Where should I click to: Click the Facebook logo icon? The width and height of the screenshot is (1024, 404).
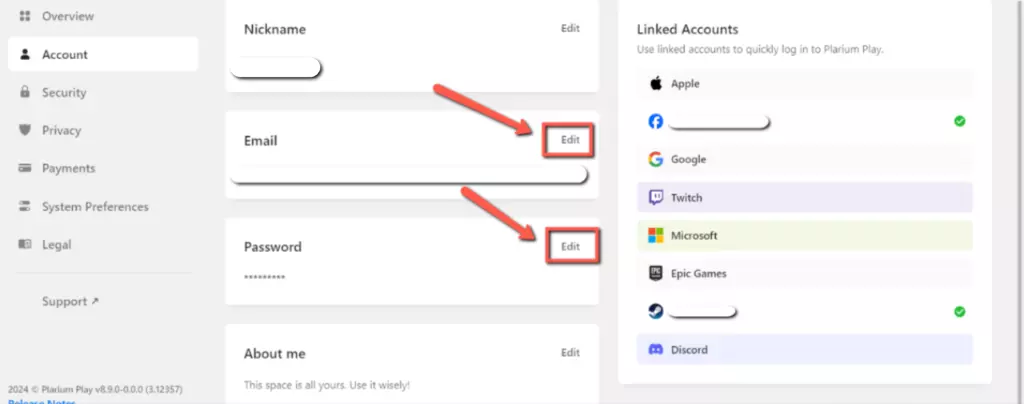(656, 122)
